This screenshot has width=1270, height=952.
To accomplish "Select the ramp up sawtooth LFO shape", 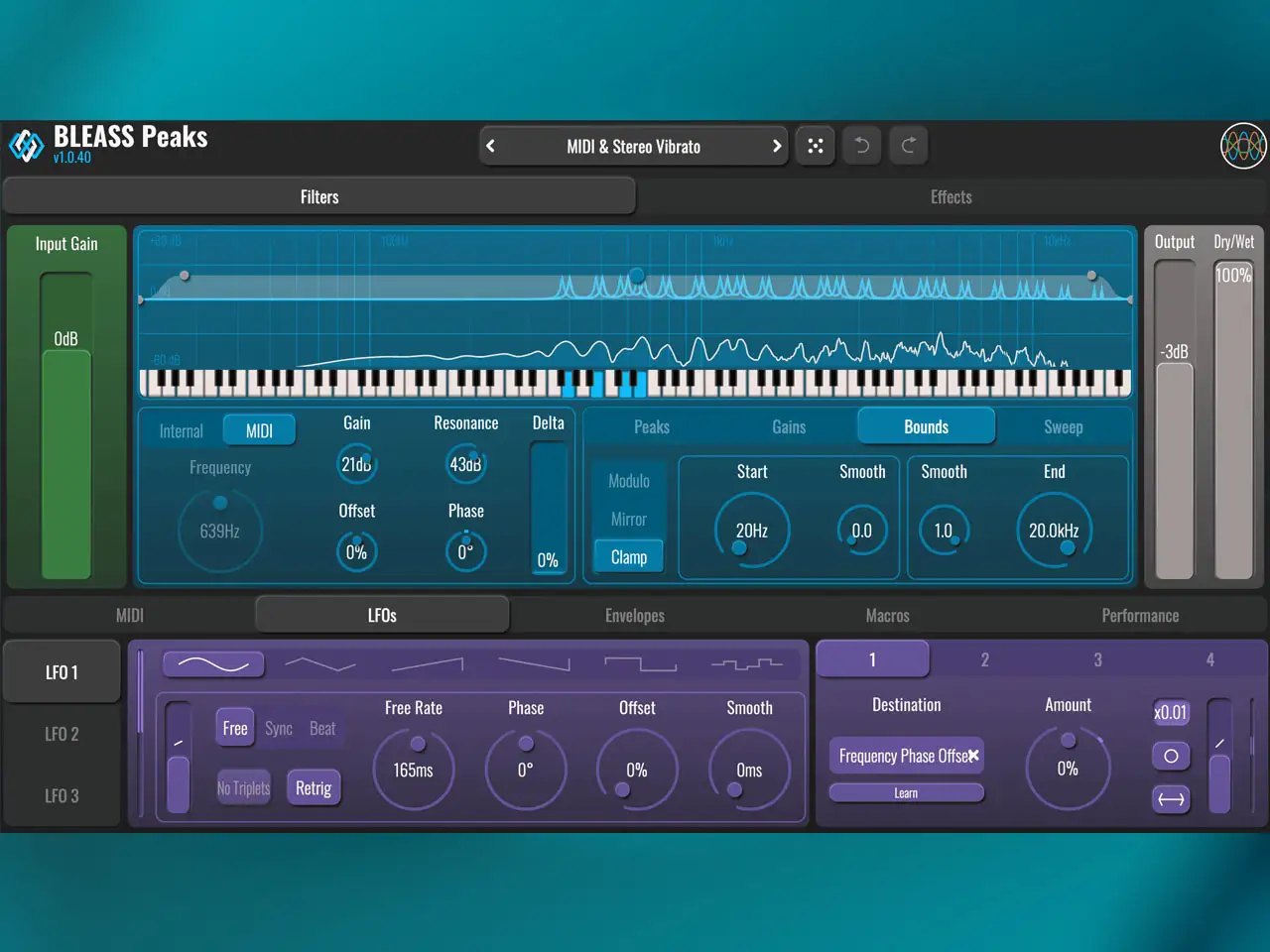I will pyautogui.click(x=428, y=664).
